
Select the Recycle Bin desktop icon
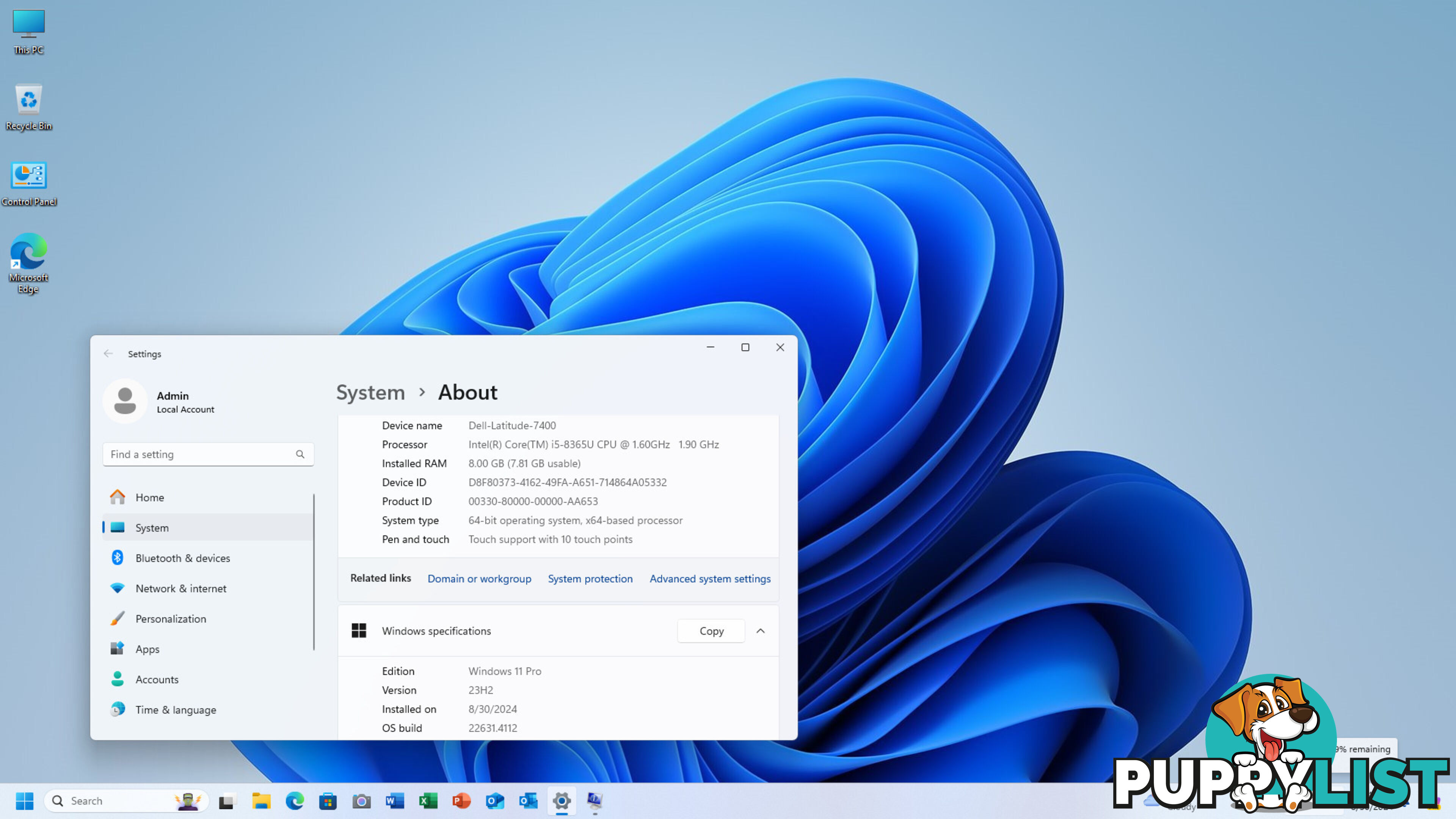[28, 107]
